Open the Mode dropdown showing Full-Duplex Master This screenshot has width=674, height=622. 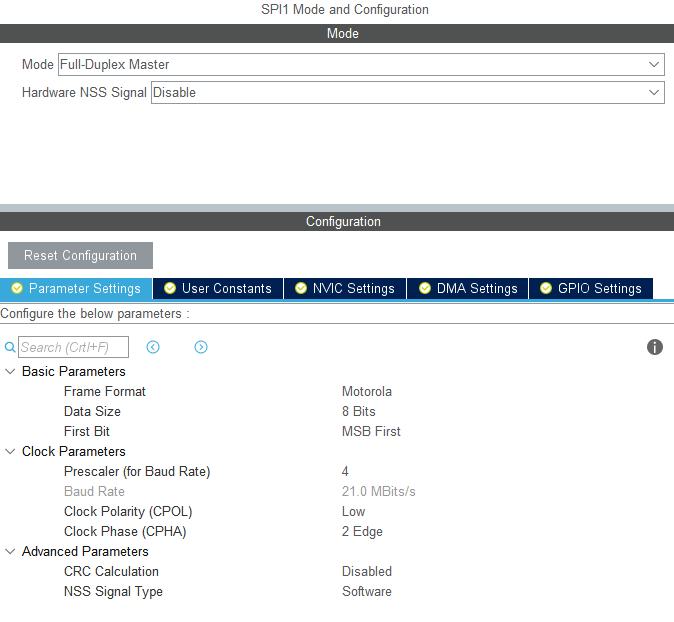pyautogui.click(x=361, y=64)
